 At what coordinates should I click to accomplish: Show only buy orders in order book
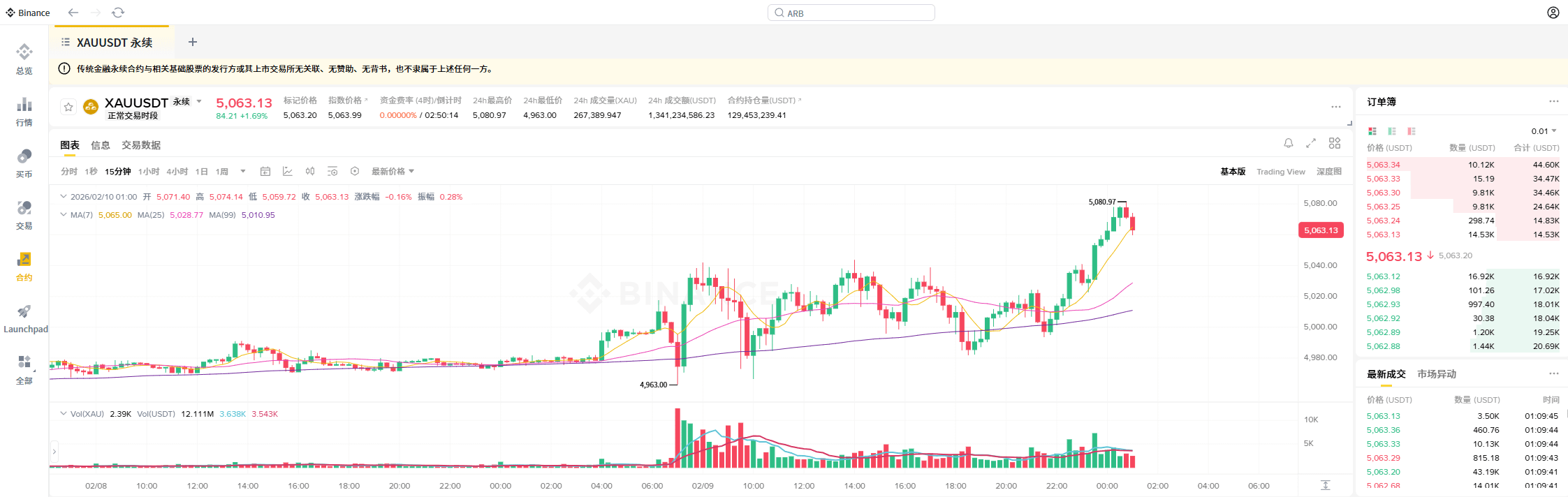tap(1392, 131)
